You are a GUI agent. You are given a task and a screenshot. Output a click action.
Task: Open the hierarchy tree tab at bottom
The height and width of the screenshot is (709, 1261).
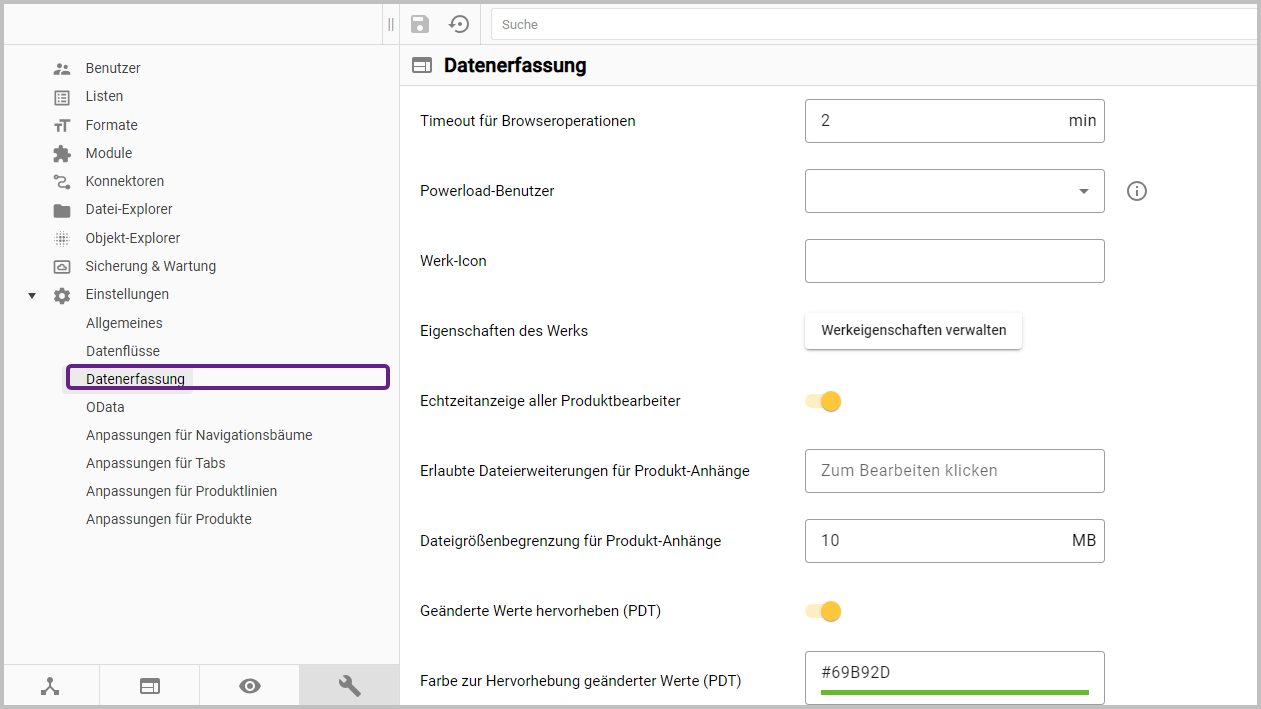(x=50, y=686)
